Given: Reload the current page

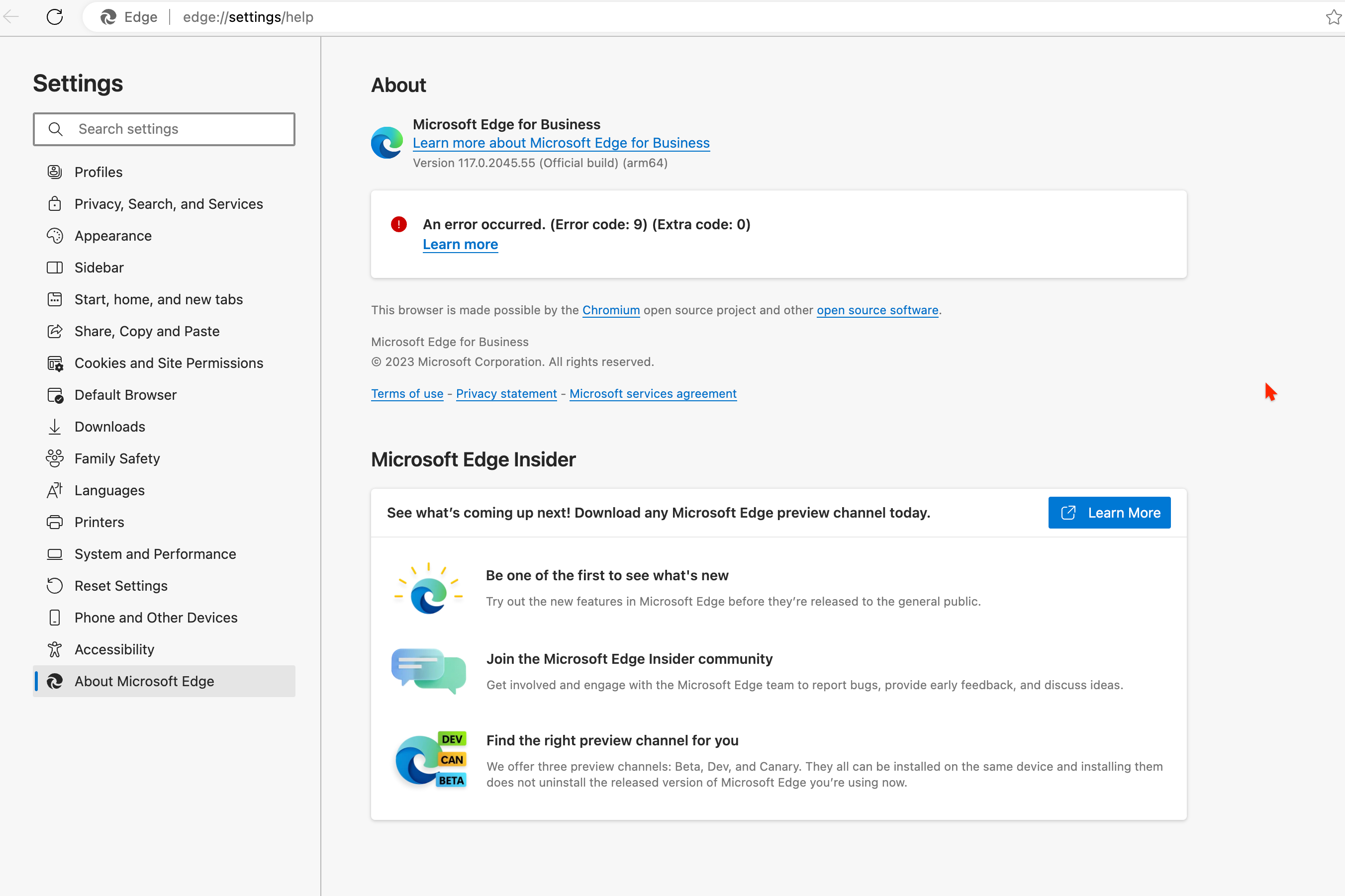Looking at the screenshot, I should (54, 16).
